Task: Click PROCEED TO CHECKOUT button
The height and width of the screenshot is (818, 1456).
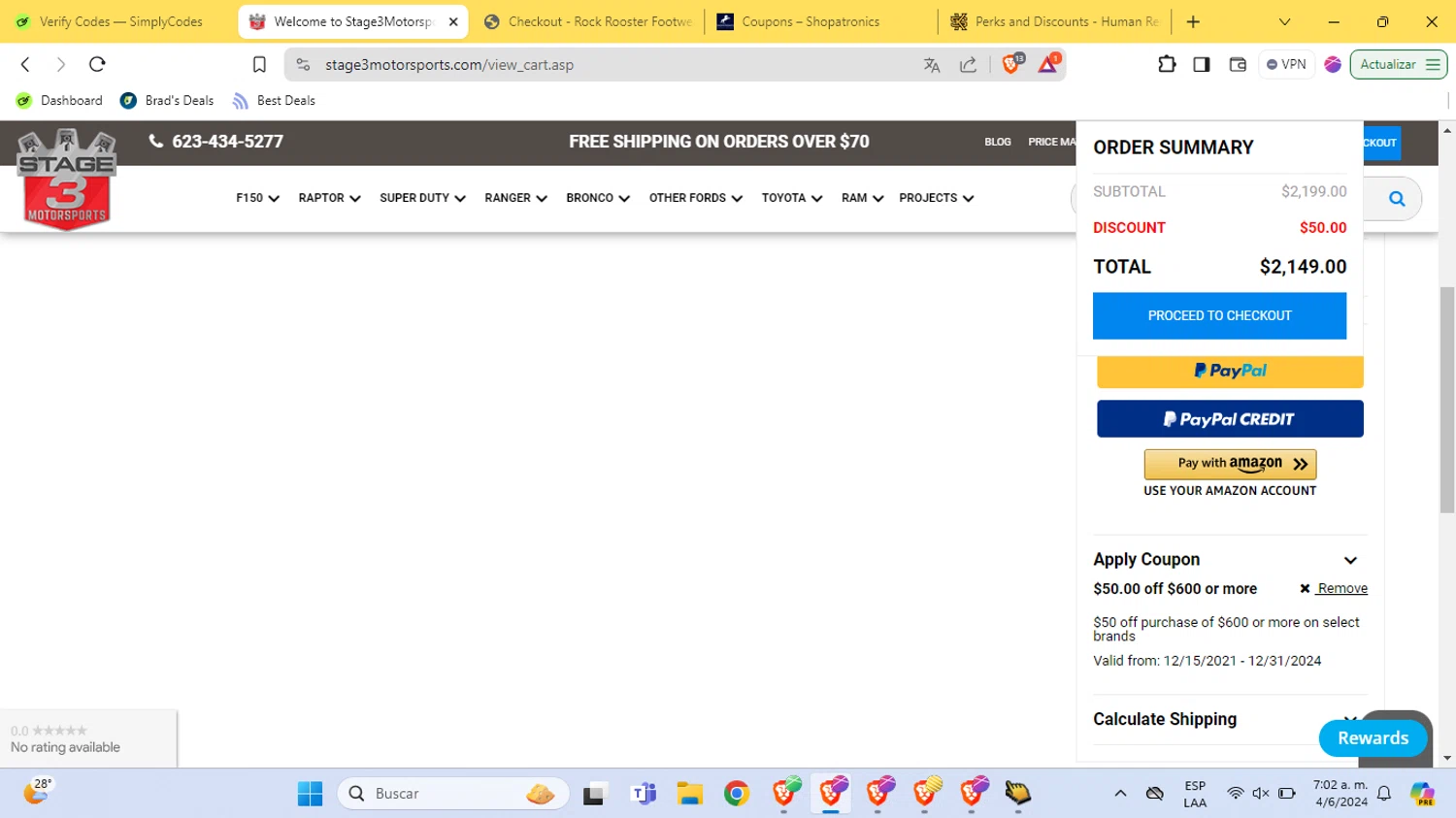Action: (x=1219, y=315)
